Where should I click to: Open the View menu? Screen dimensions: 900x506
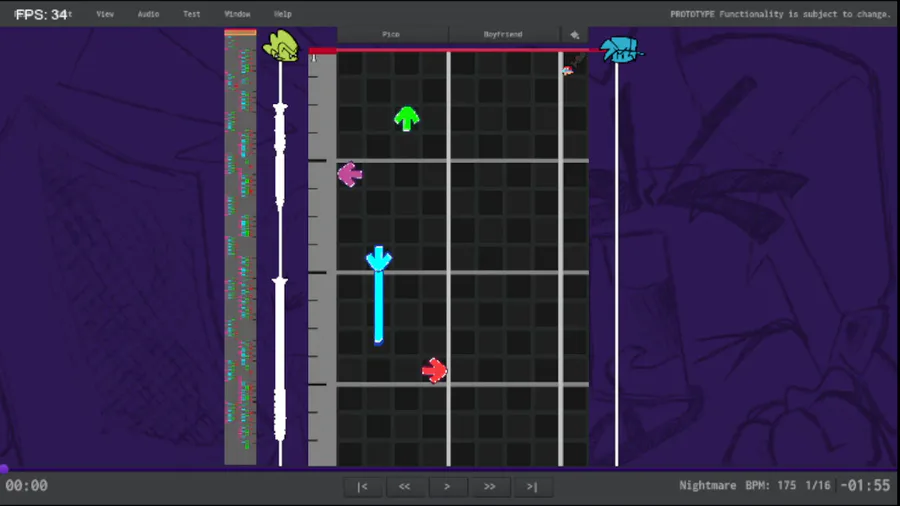[x=105, y=14]
